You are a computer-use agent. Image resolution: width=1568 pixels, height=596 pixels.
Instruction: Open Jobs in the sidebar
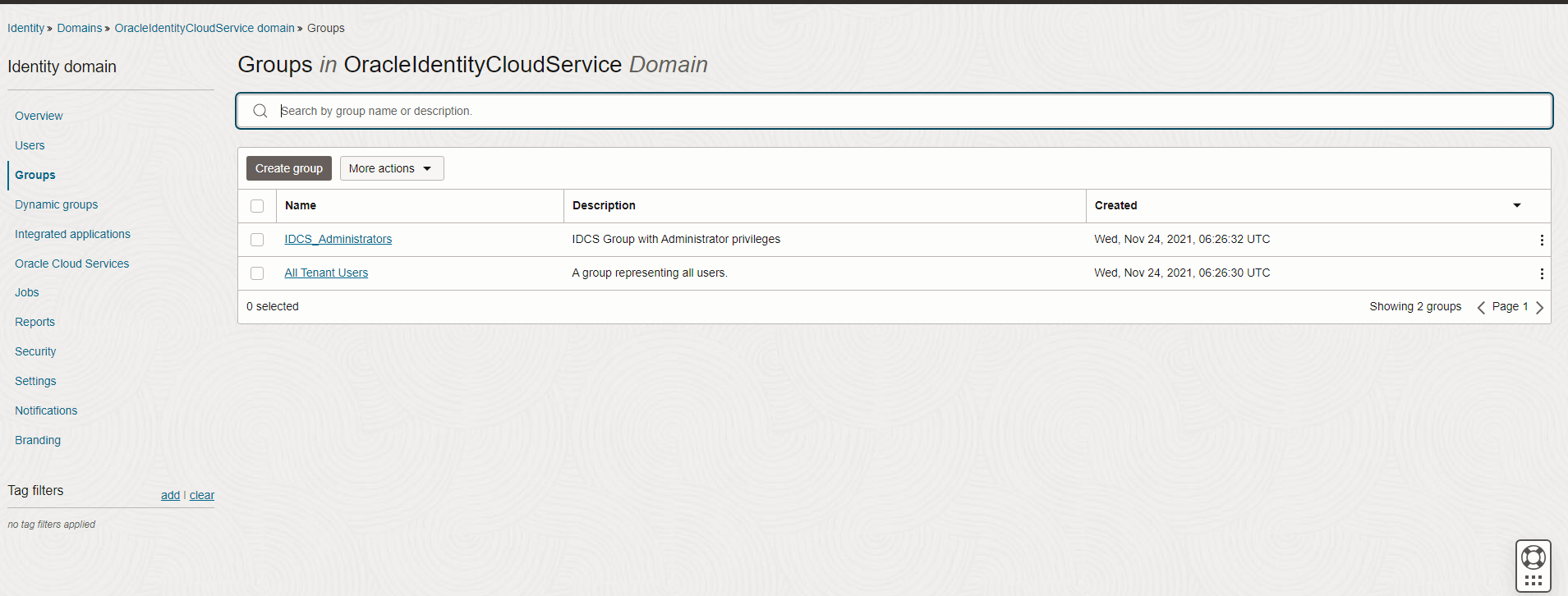26,292
